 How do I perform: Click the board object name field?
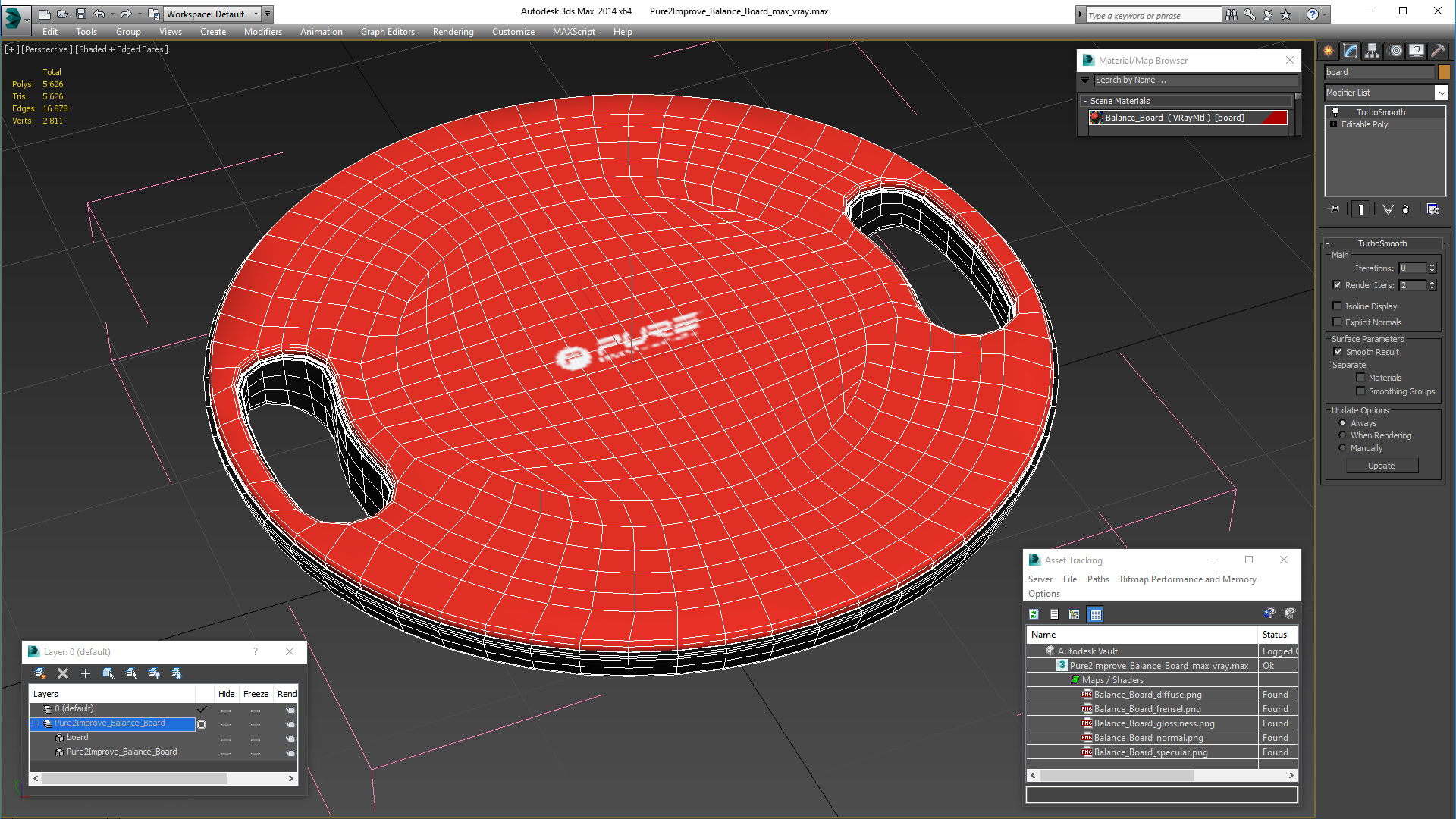click(1379, 72)
